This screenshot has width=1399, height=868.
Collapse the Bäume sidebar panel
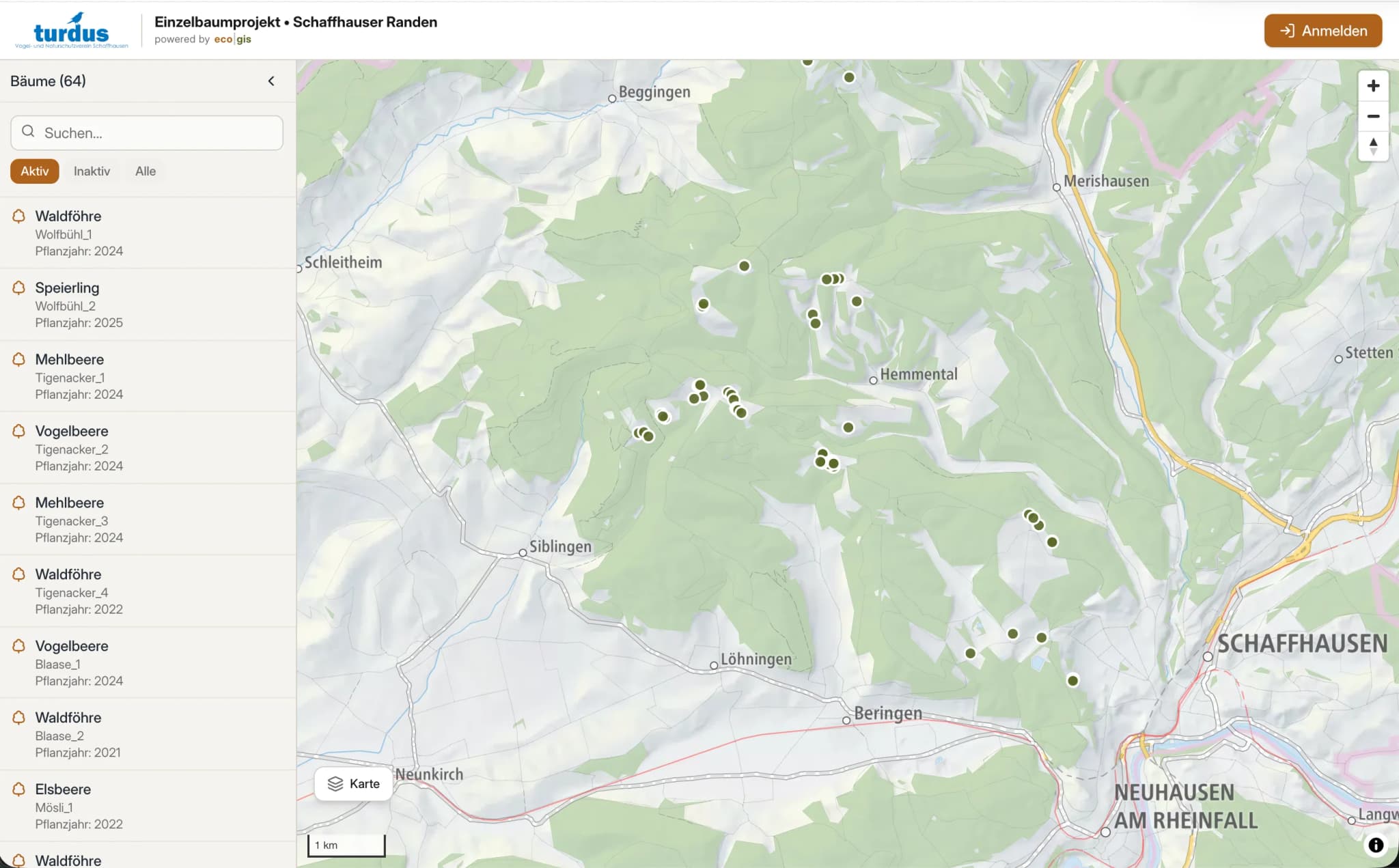(x=271, y=81)
